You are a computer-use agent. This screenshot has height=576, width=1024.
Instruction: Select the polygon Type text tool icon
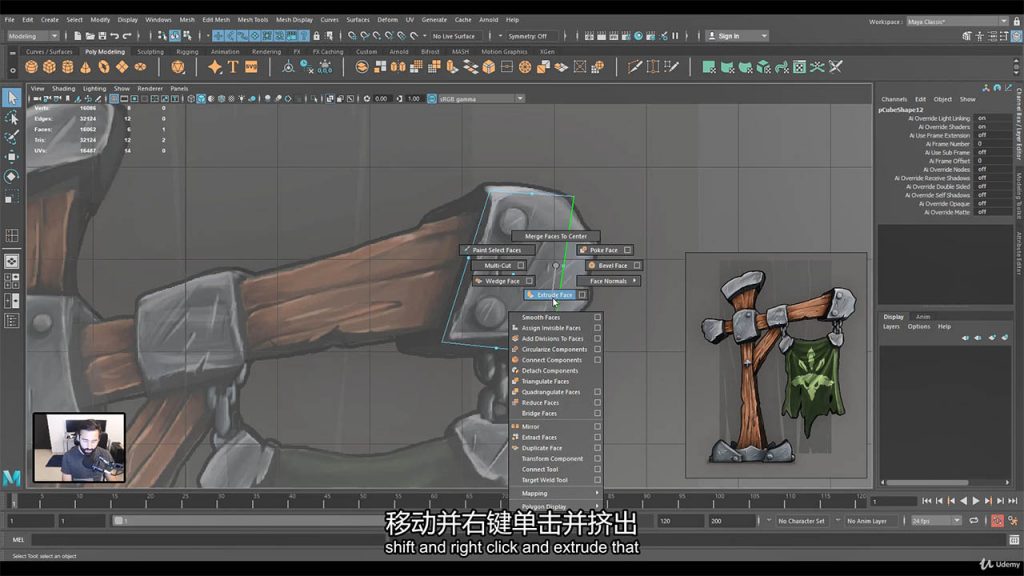click(x=233, y=67)
